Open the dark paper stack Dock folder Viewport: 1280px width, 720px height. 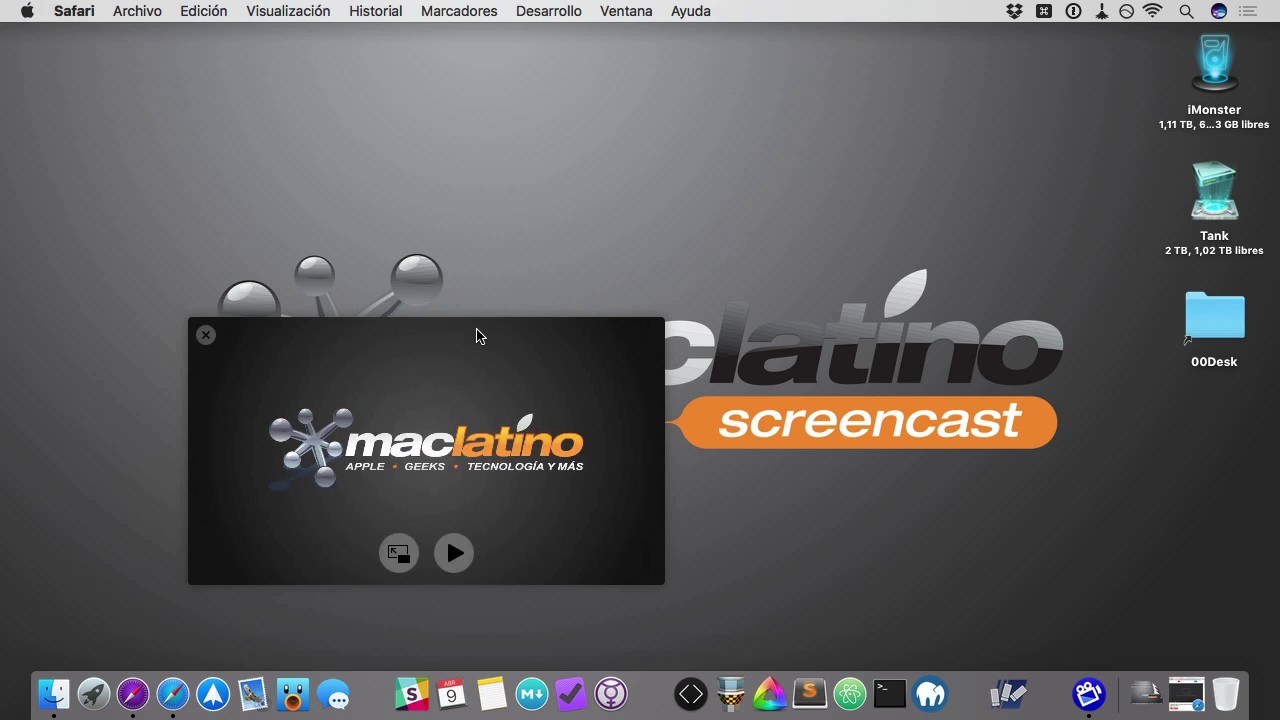pyautogui.click(x=1146, y=693)
